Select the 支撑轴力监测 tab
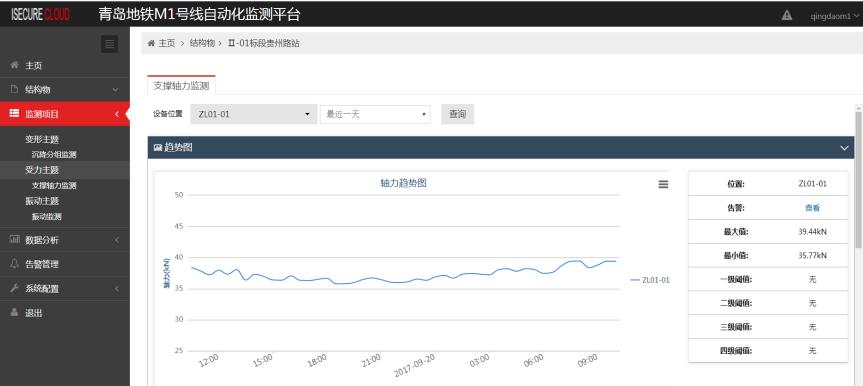 tap(181, 85)
